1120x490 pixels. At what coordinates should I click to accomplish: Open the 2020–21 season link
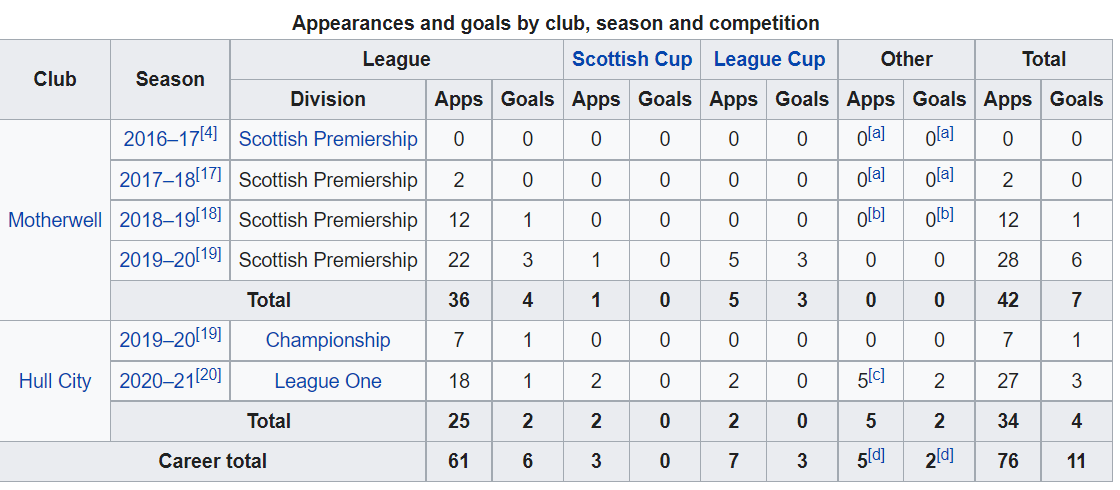pyautogui.click(x=158, y=381)
